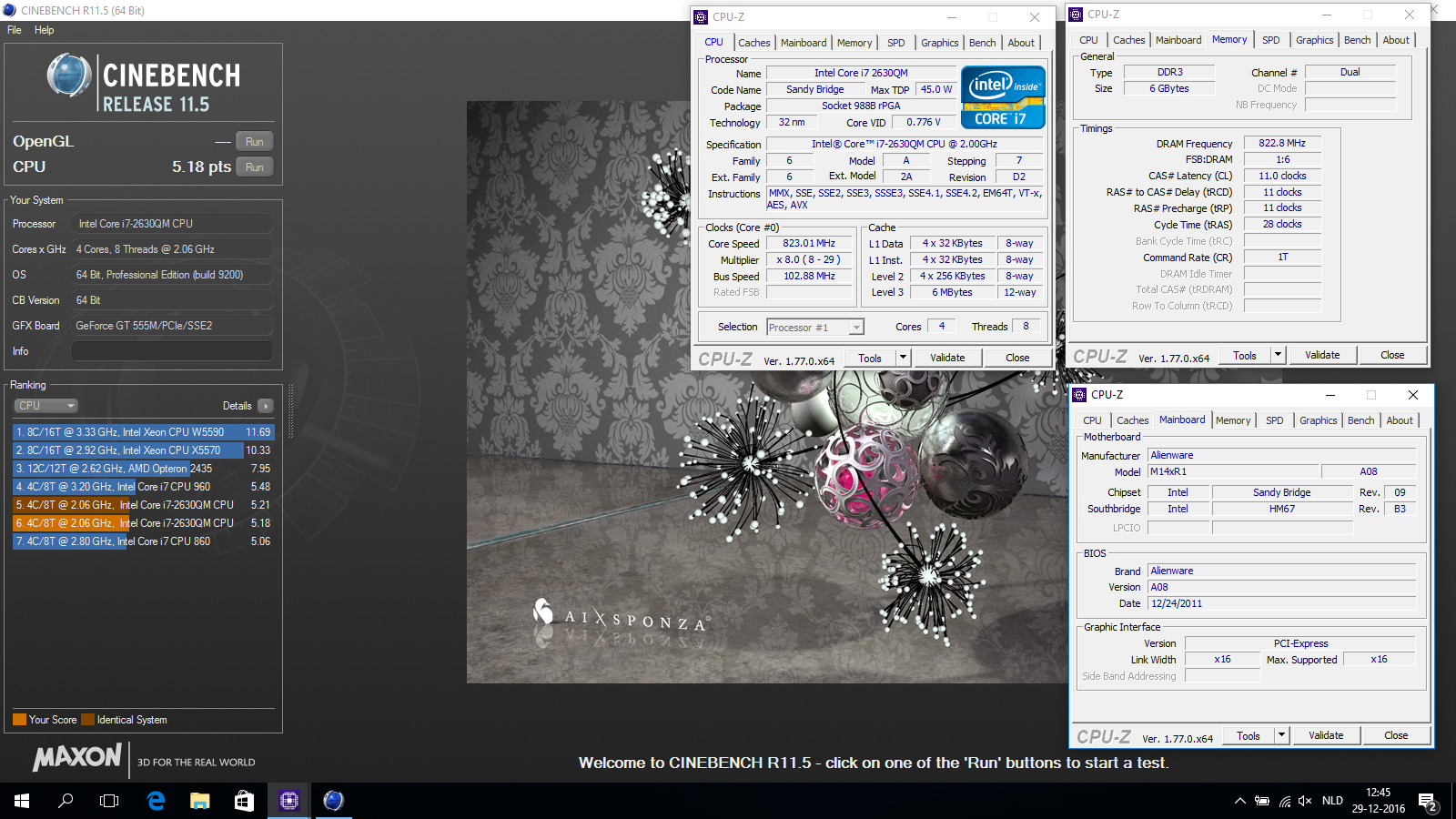Viewport: 1456px width, 819px height.
Task: Click Tools button in Mainboard window
Action: pyautogui.click(x=1249, y=736)
